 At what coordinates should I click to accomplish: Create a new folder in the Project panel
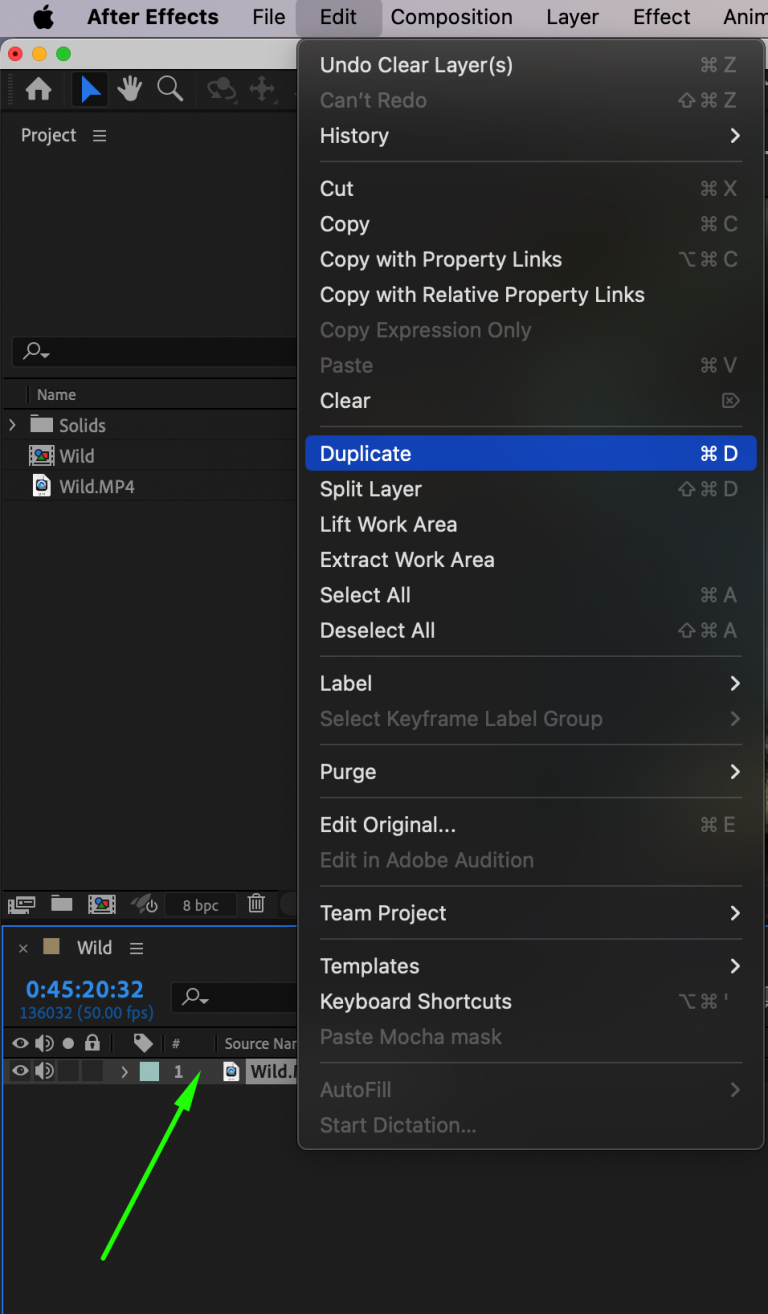tap(61, 904)
